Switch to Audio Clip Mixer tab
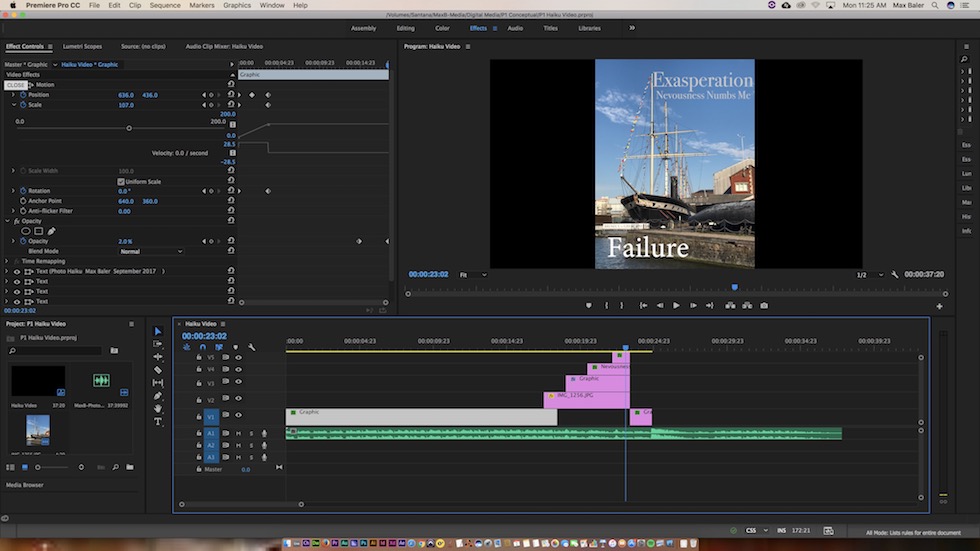Screen dimensions: 980x551 click(224, 46)
